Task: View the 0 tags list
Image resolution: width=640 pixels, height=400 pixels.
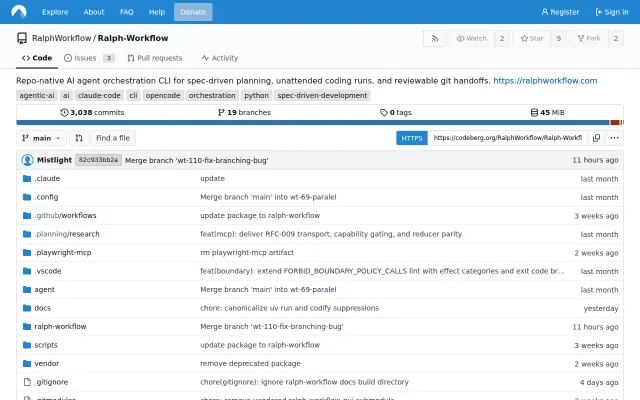Action: click(396, 112)
